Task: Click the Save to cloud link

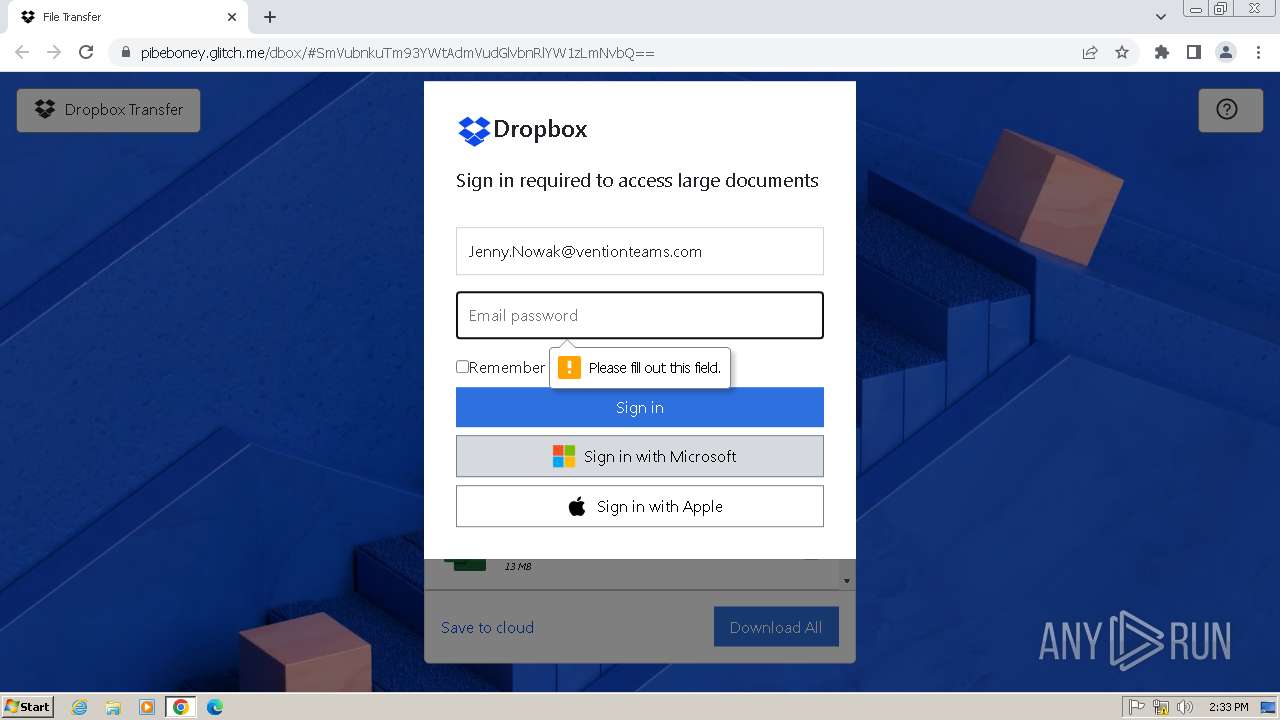Action: 487,627
